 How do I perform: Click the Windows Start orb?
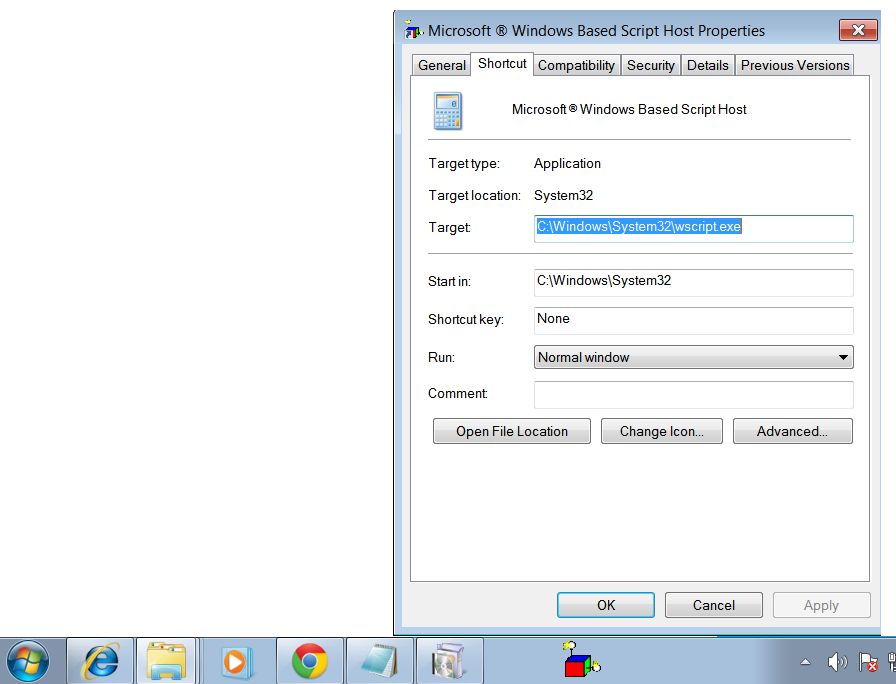click(30, 661)
